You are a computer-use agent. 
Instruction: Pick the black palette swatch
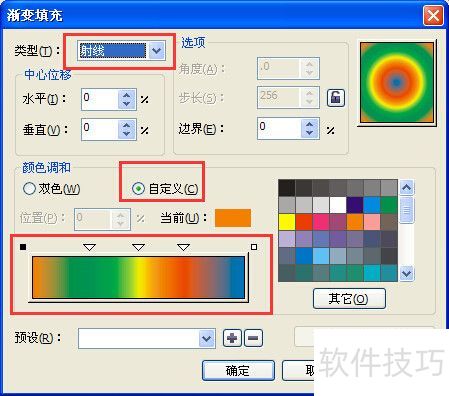[x=287, y=188]
